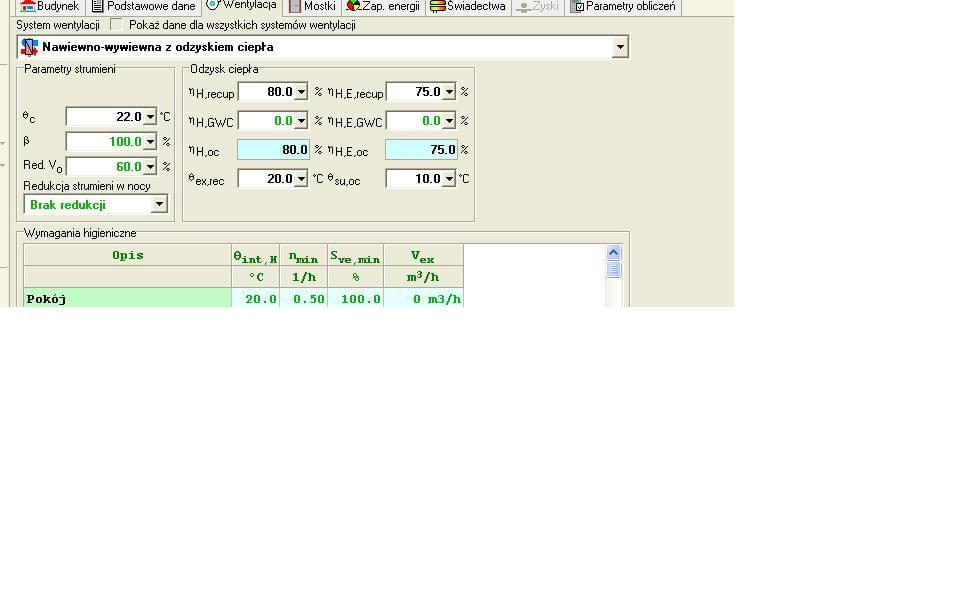Click the Podstawowe dane document icon
This screenshot has width=960, height=600.
(98, 6)
